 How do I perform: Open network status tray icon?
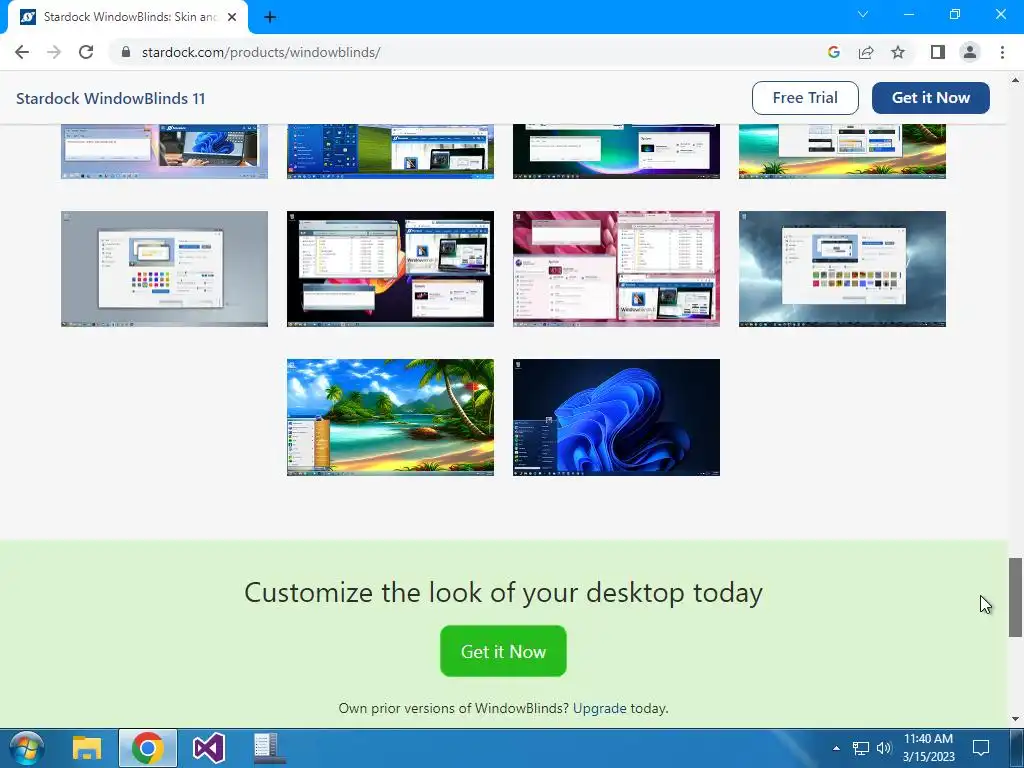pos(861,748)
